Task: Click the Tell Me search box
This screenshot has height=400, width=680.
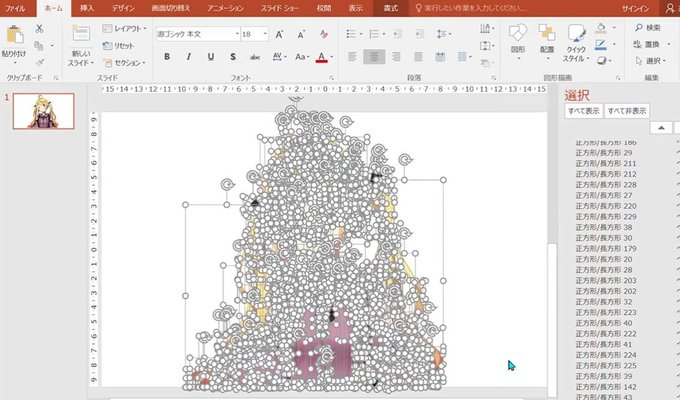Action: [x=471, y=8]
